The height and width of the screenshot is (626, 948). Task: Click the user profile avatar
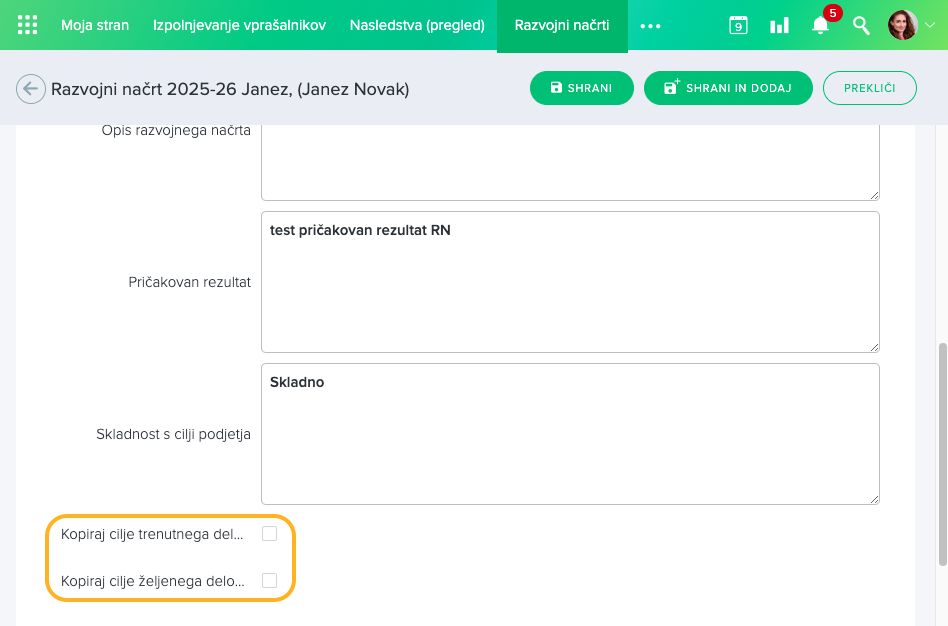(x=902, y=25)
